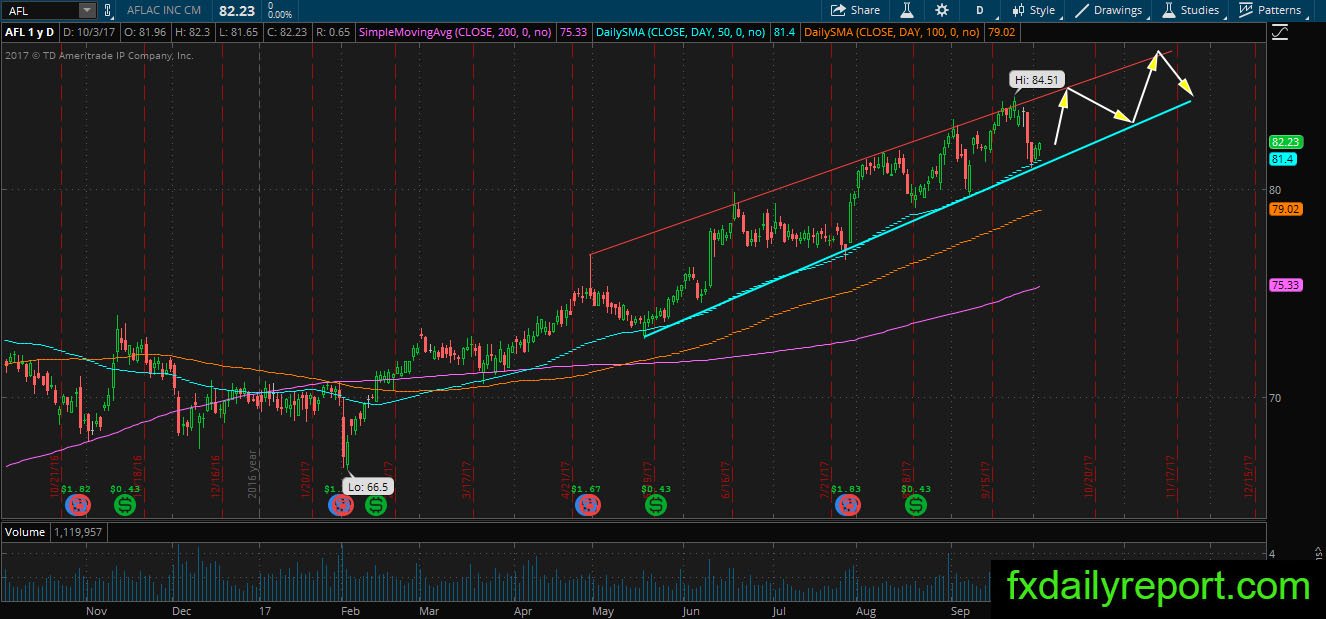Click the Hi: 84.51 price bubble

click(1036, 79)
